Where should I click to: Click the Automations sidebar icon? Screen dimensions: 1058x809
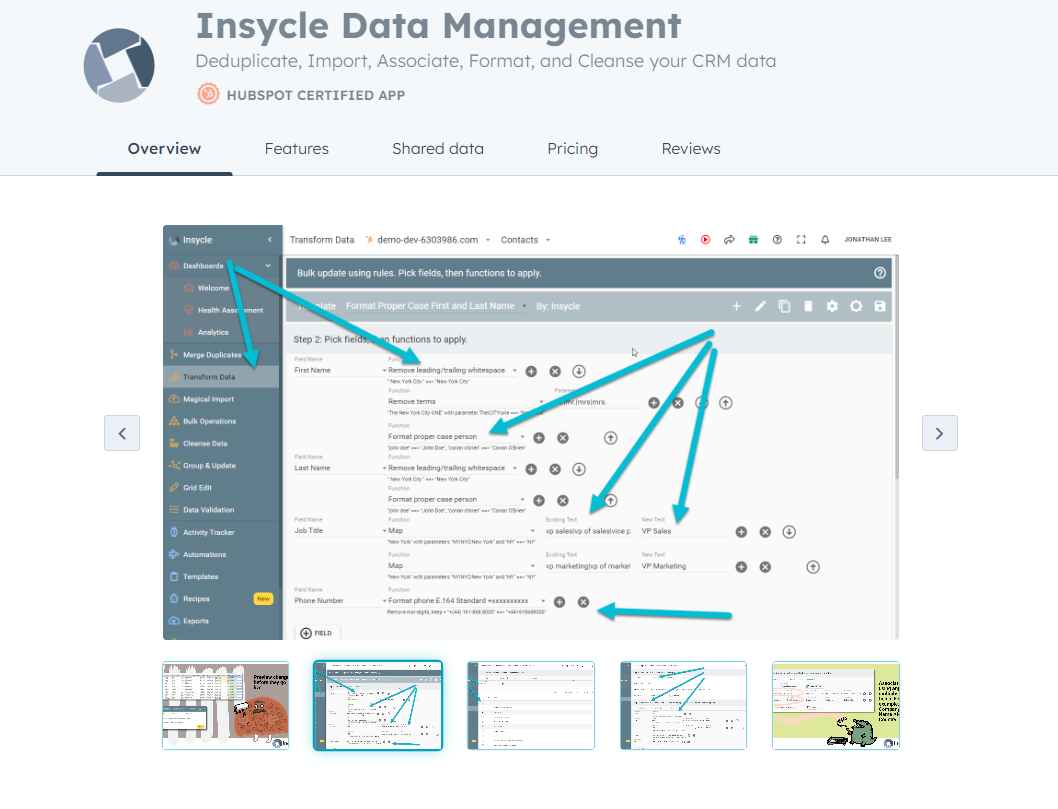174,555
